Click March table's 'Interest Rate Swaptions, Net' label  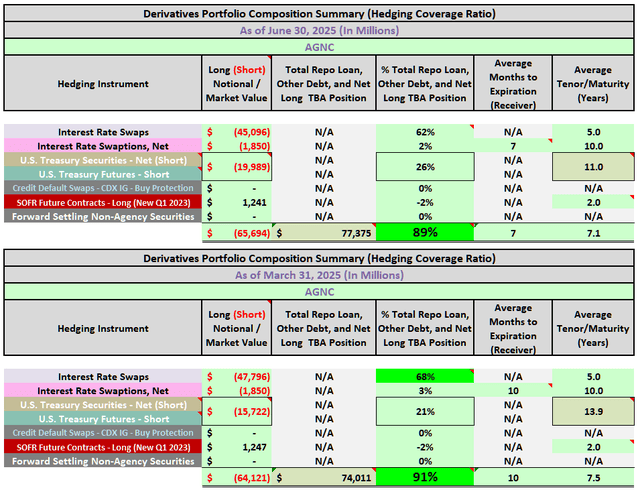click(x=103, y=391)
